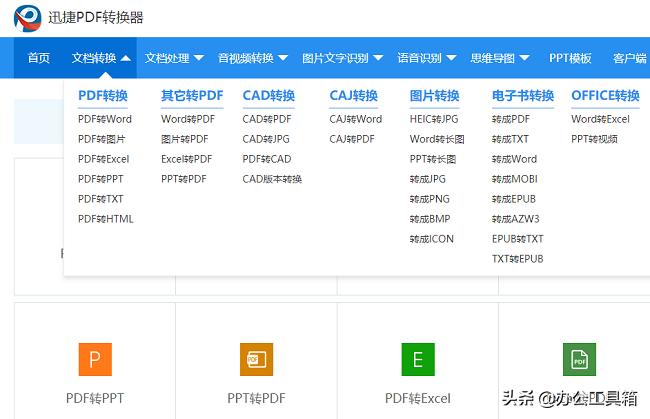
Task: Pick 转成EPUB ebook option
Action: coord(514,199)
